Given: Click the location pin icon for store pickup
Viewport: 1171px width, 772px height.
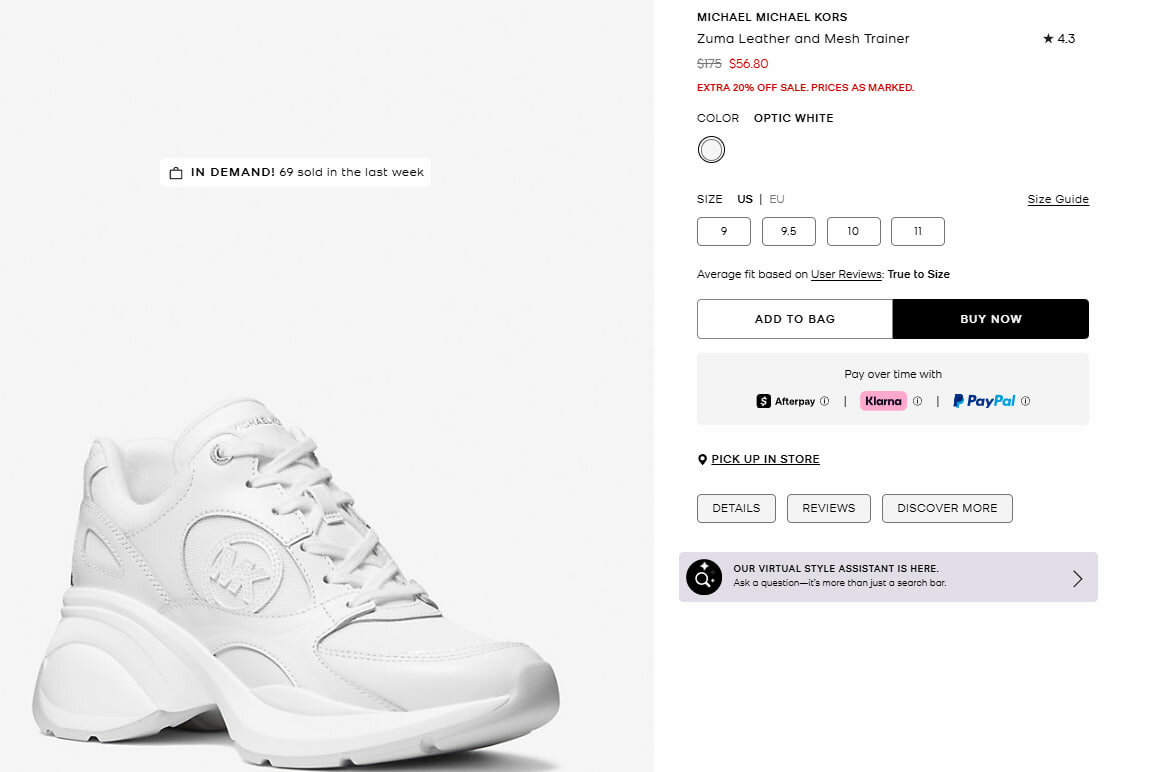Looking at the screenshot, I should point(702,460).
